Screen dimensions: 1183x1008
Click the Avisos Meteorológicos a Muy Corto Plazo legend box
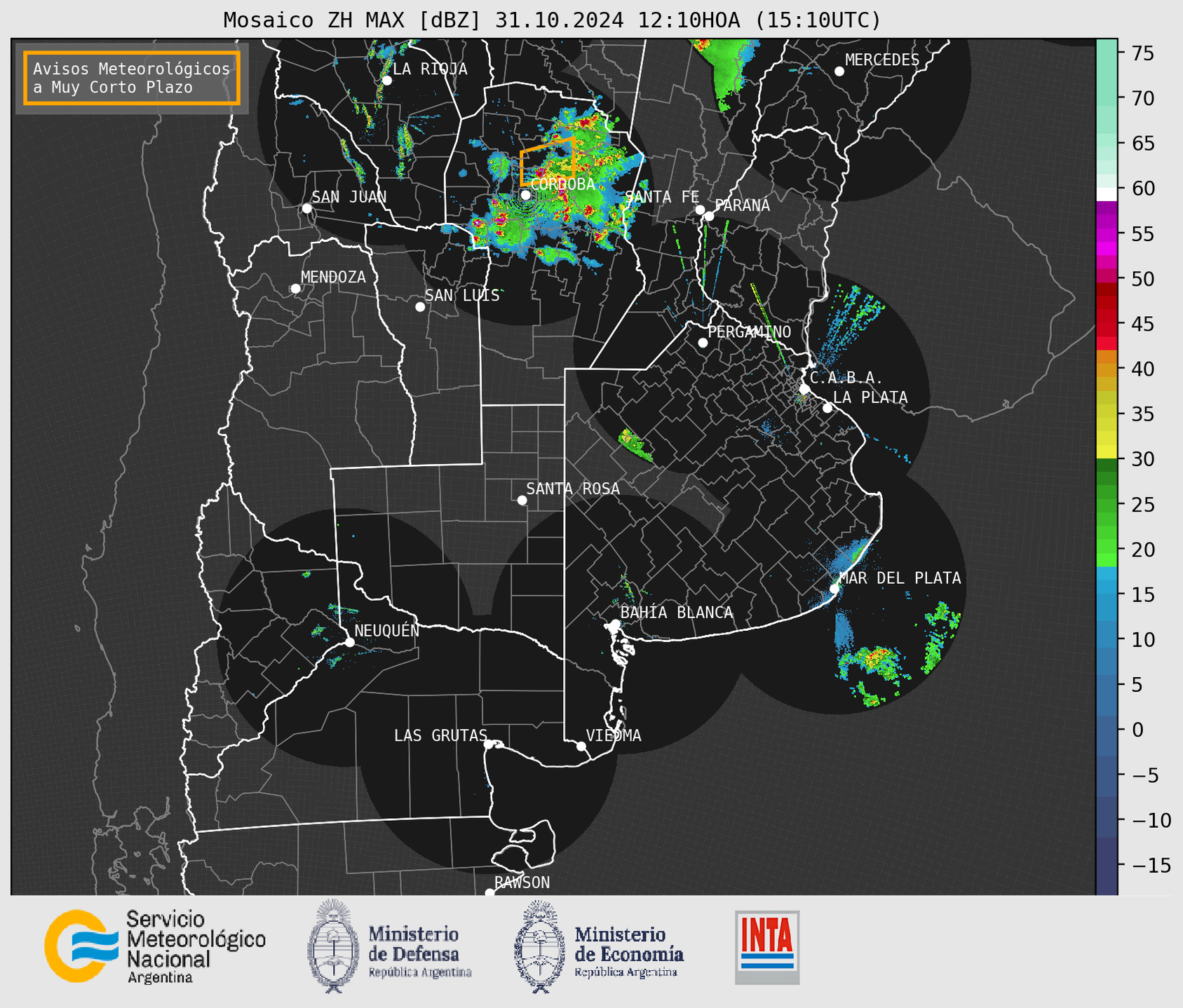pos(132,78)
